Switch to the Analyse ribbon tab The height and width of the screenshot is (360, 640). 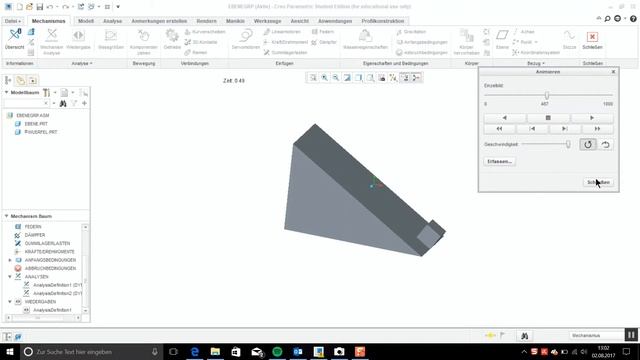click(x=113, y=21)
